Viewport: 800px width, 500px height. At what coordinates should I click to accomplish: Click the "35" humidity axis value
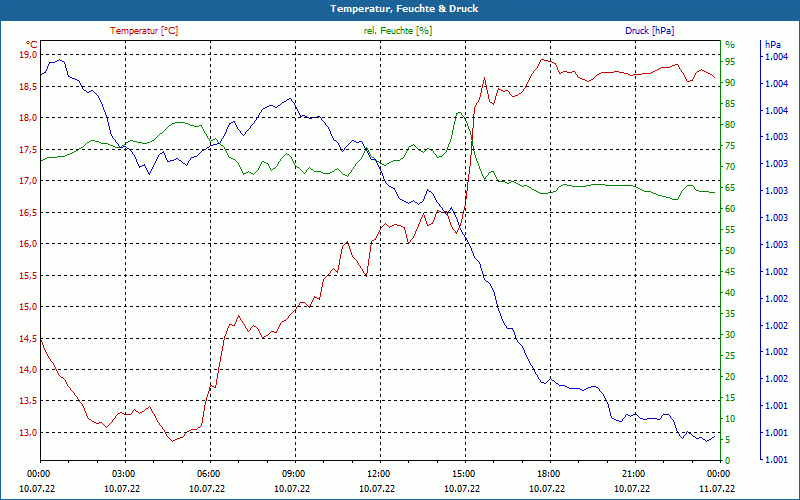[x=730, y=314]
